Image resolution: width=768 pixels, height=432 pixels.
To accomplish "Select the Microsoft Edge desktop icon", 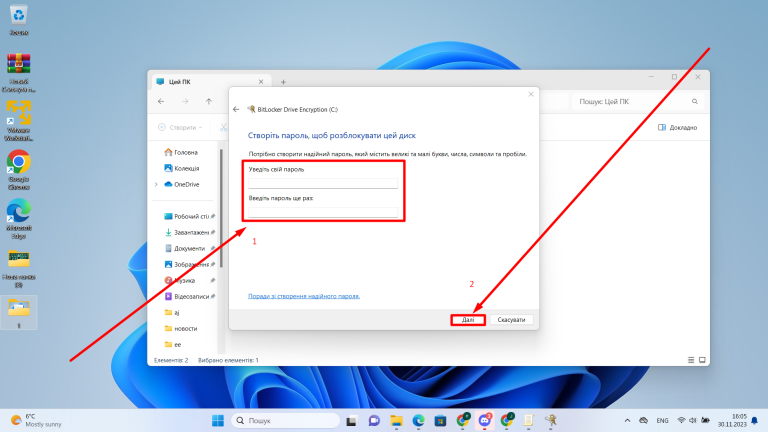I will coord(19,218).
